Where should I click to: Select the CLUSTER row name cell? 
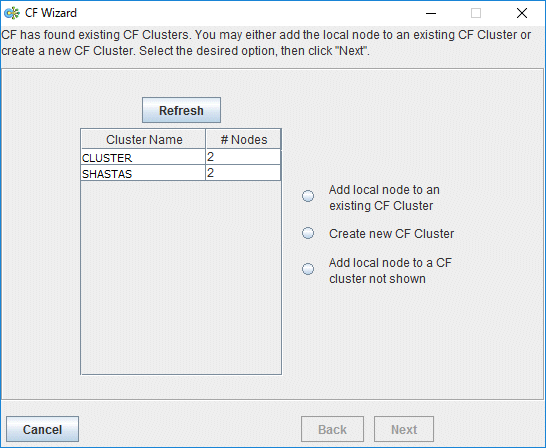pos(143,157)
